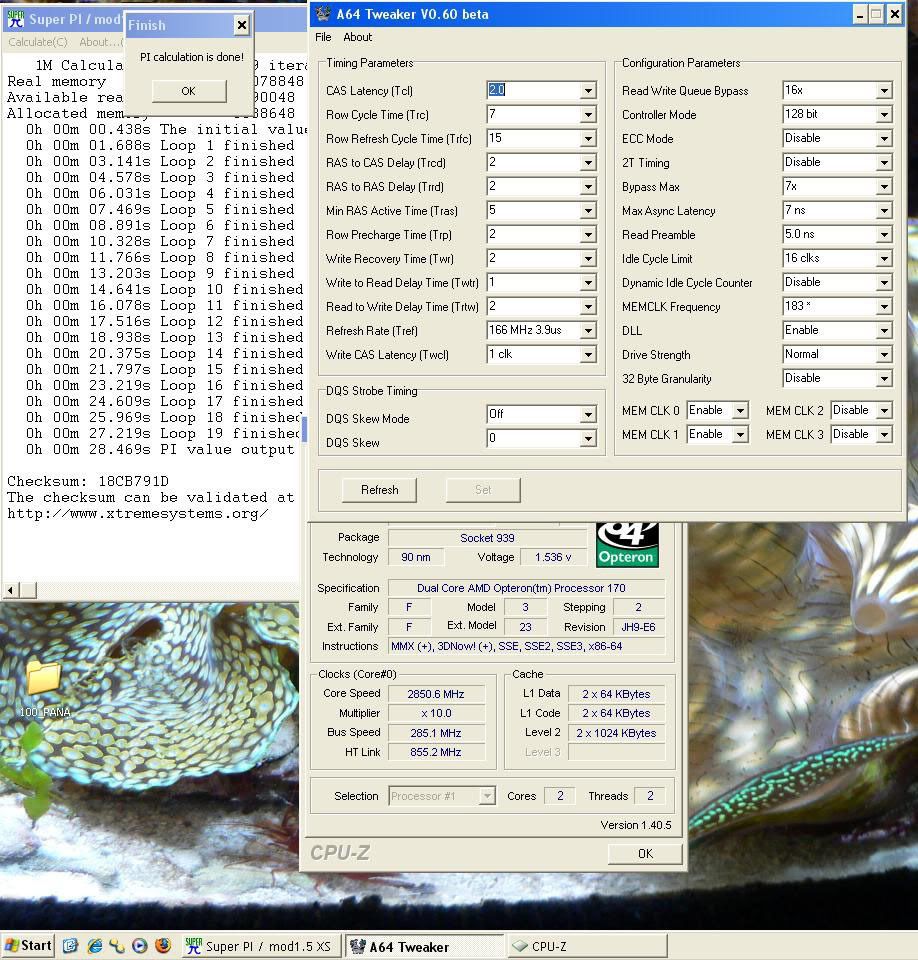The height and width of the screenshot is (960, 918).
Task: Click Super PI horizontal scrollbar left arrow
Action: pos(10,590)
